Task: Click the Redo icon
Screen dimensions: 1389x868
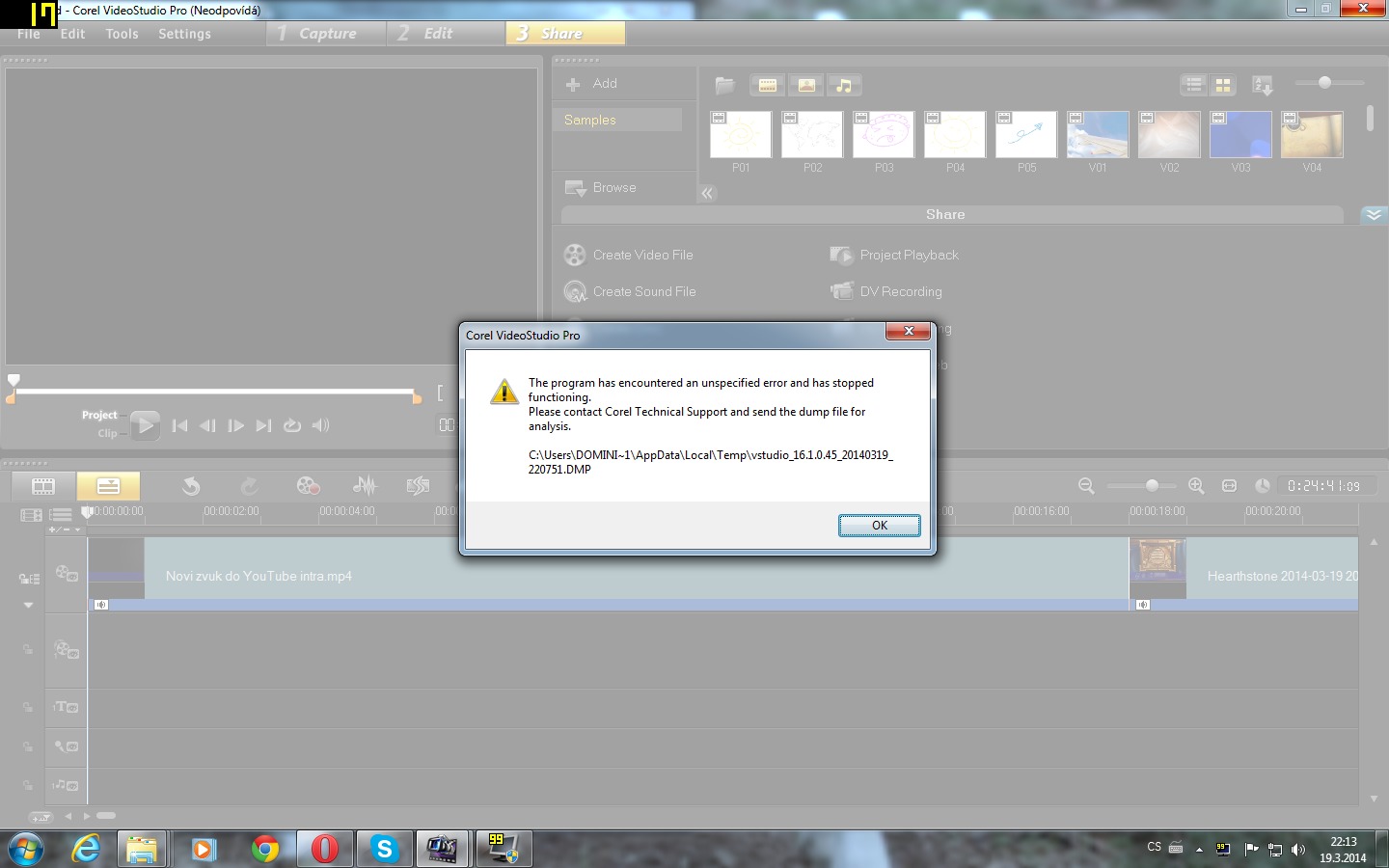Action: click(x=249, y=486)
